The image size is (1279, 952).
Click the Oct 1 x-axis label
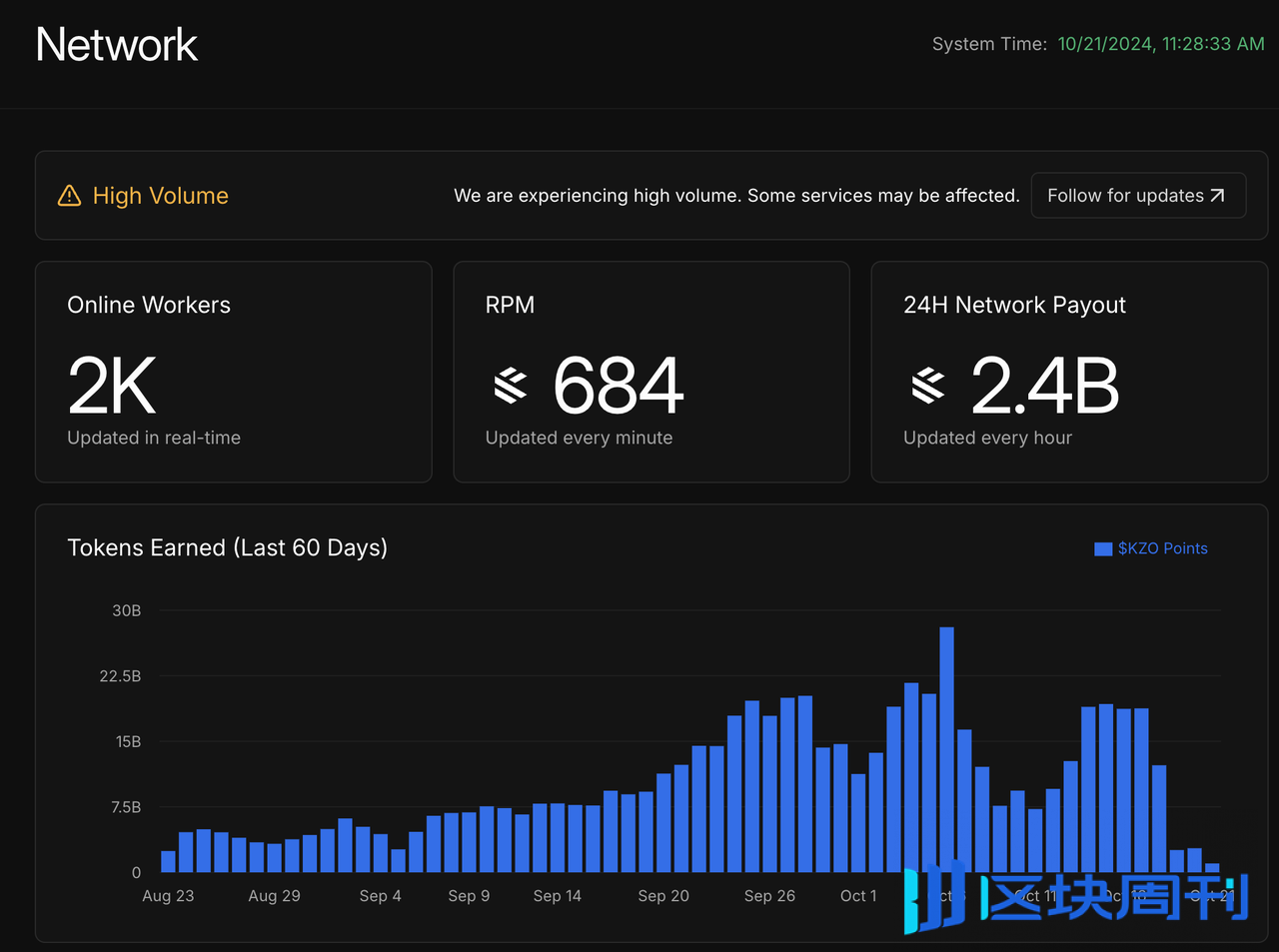point(858,896)
